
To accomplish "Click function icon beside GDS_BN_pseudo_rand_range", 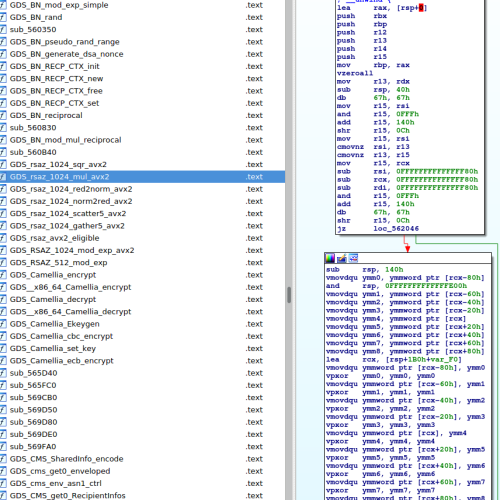I will 3,42.
